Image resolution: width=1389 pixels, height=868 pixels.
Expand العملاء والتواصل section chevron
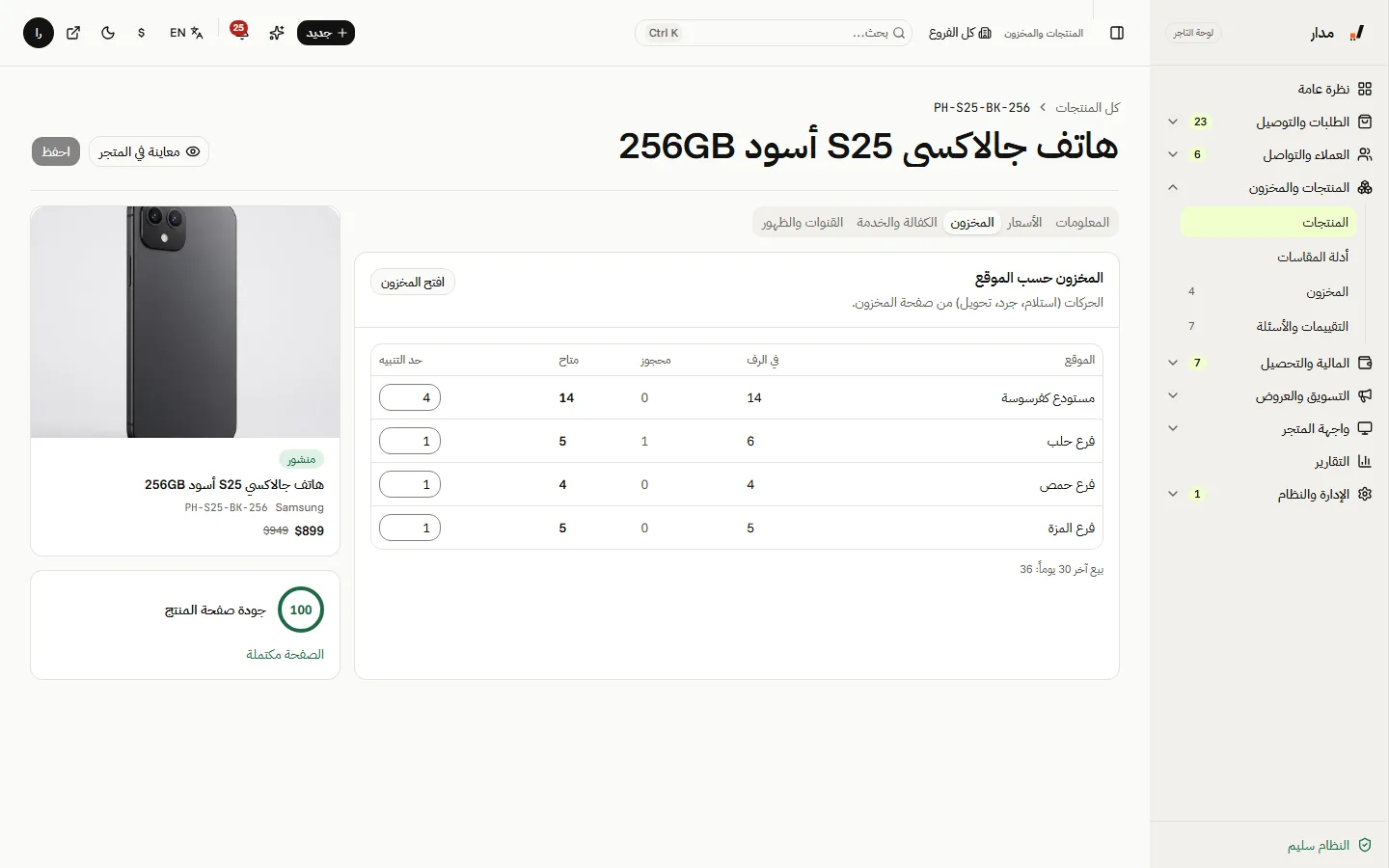[x=1173, y=154]
